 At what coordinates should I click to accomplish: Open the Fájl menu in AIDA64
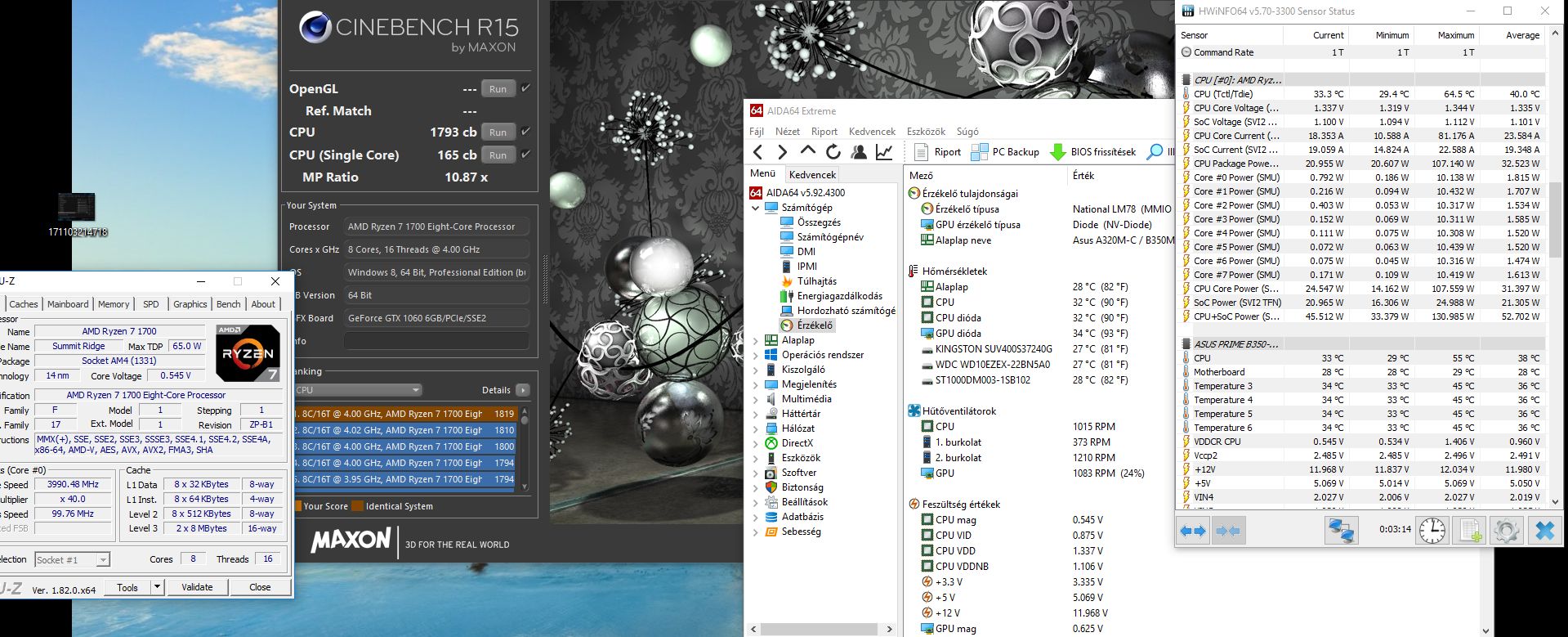click(x=757, y=132)
